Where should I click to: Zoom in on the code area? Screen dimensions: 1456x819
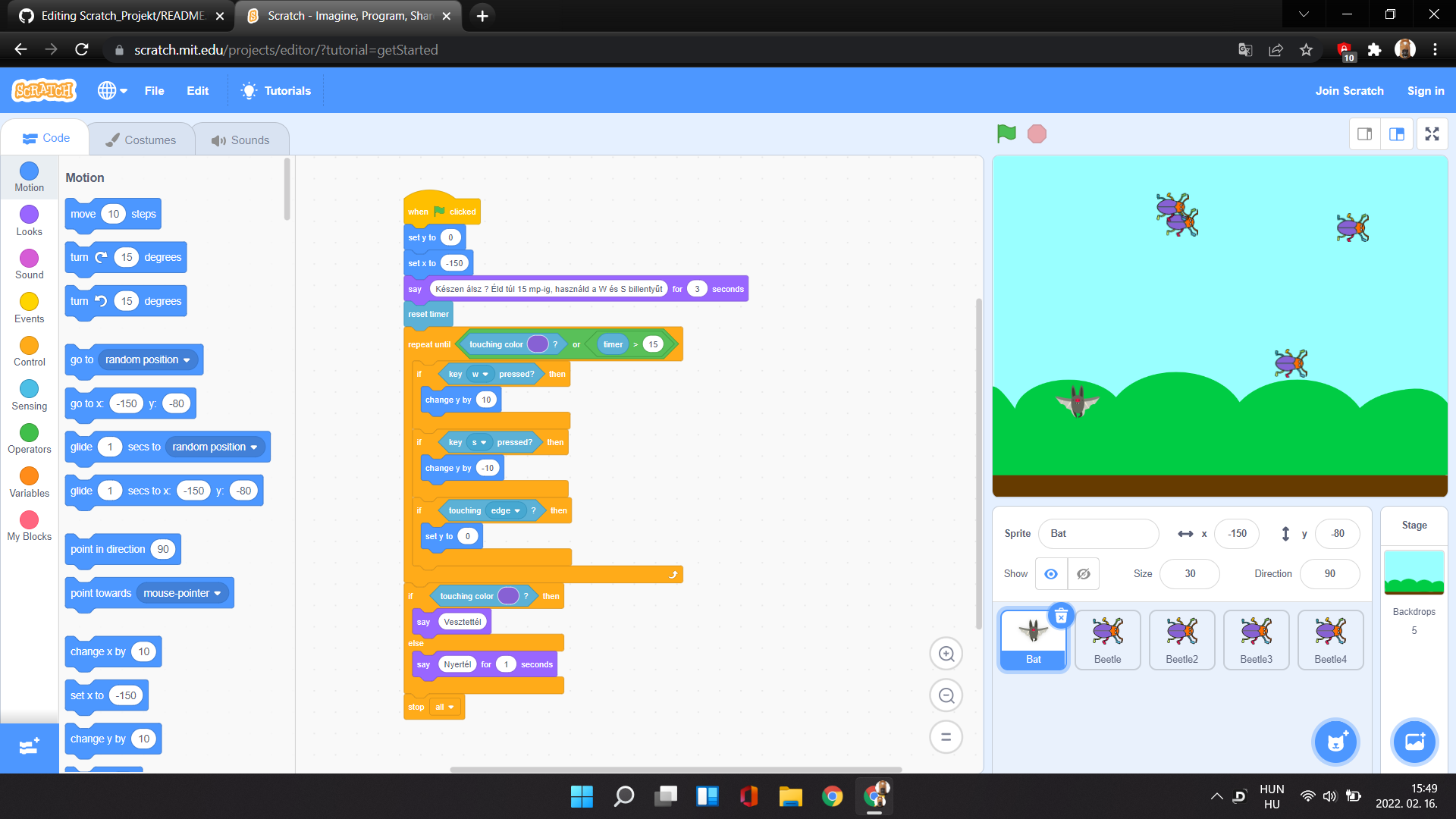946,653
